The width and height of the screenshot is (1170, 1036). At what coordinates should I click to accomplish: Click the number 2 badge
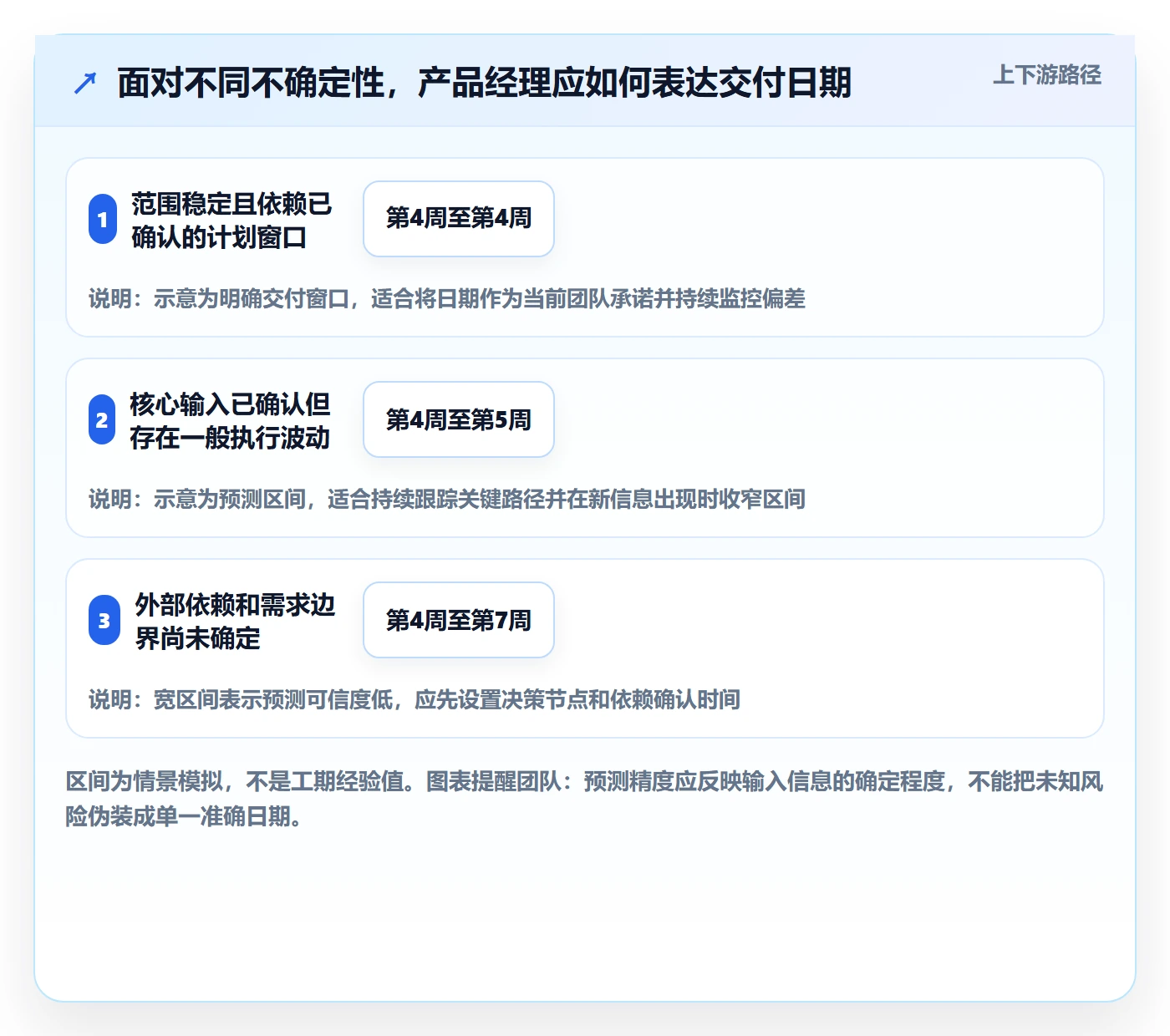[x=102, y=419]
